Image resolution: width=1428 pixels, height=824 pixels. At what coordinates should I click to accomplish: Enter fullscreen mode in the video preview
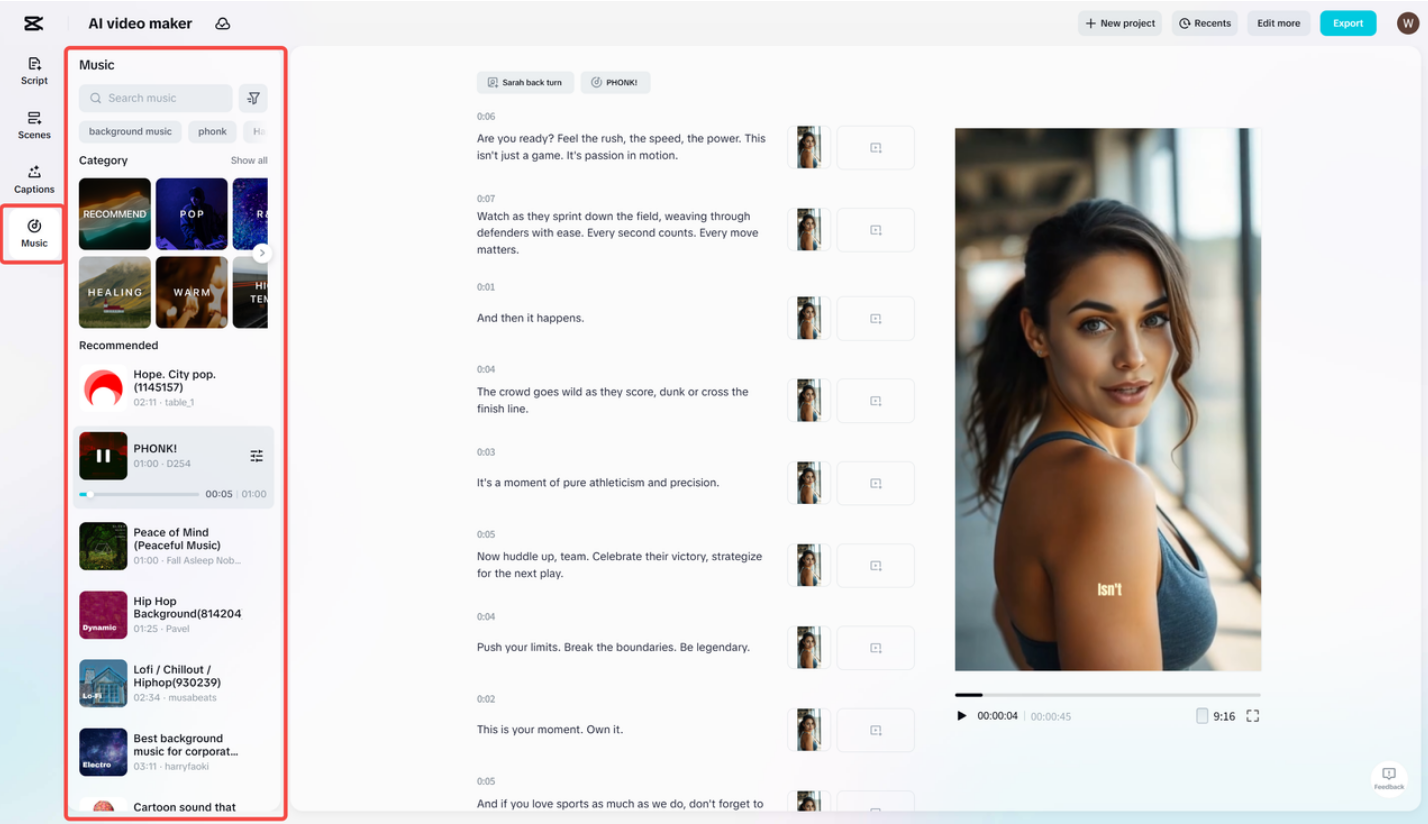1253,715
